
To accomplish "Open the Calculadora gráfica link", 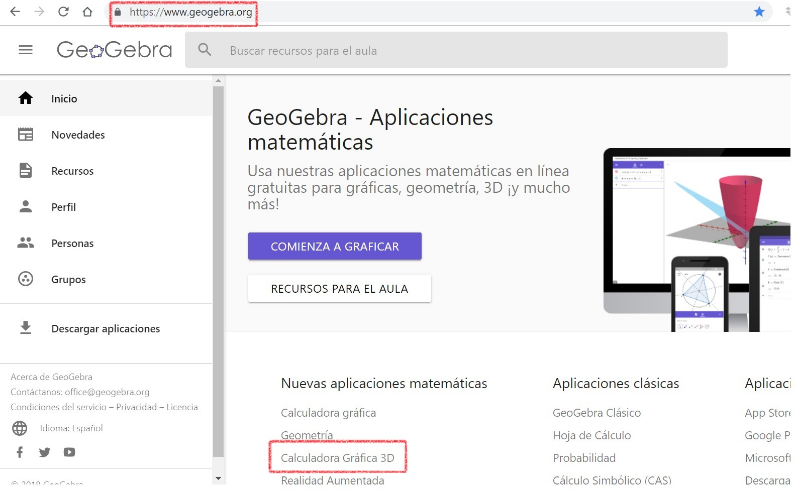I will coord(328,413).
